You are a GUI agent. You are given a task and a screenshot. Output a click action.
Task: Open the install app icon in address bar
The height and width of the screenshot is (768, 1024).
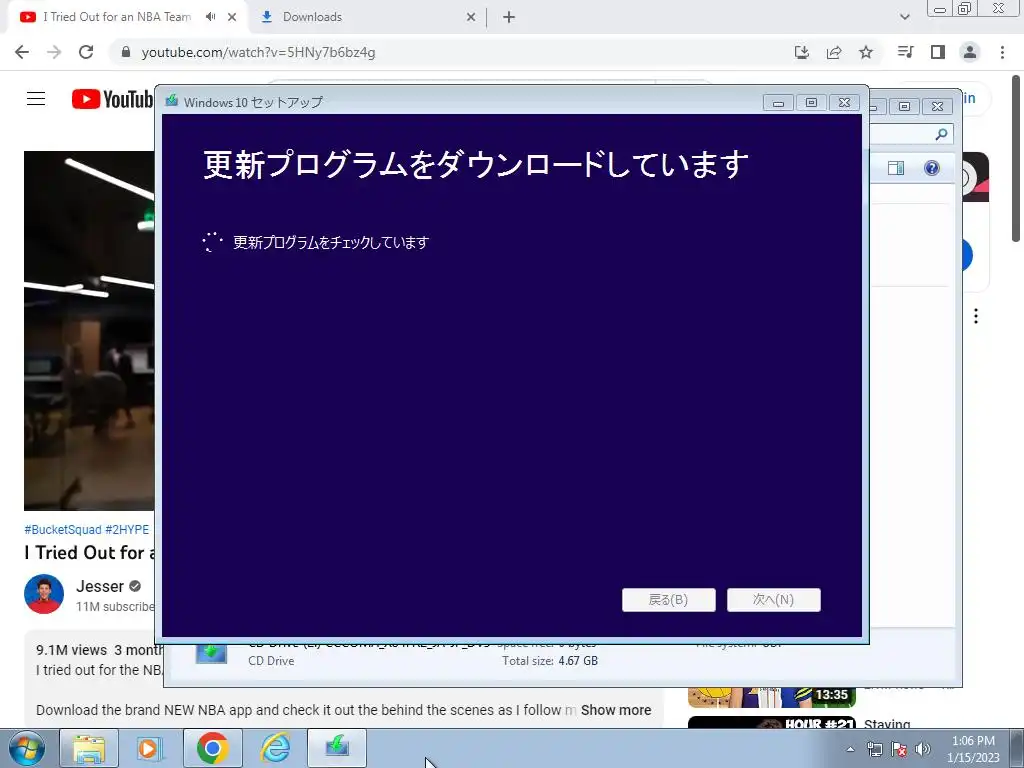pyautogui.click(x=802, y=52)
